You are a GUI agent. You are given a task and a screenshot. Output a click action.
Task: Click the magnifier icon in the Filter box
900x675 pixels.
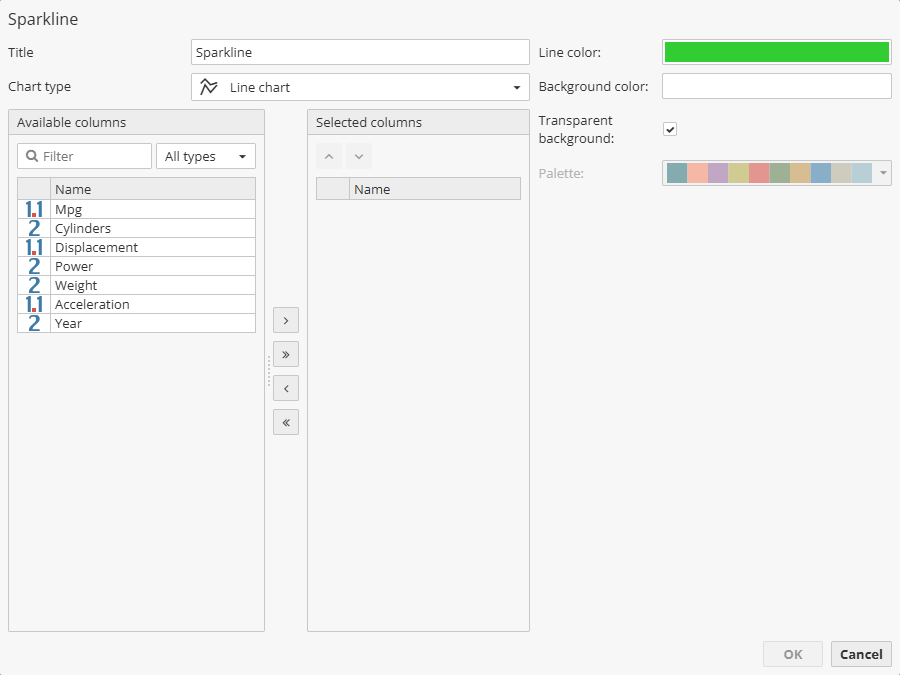point(31,156)
